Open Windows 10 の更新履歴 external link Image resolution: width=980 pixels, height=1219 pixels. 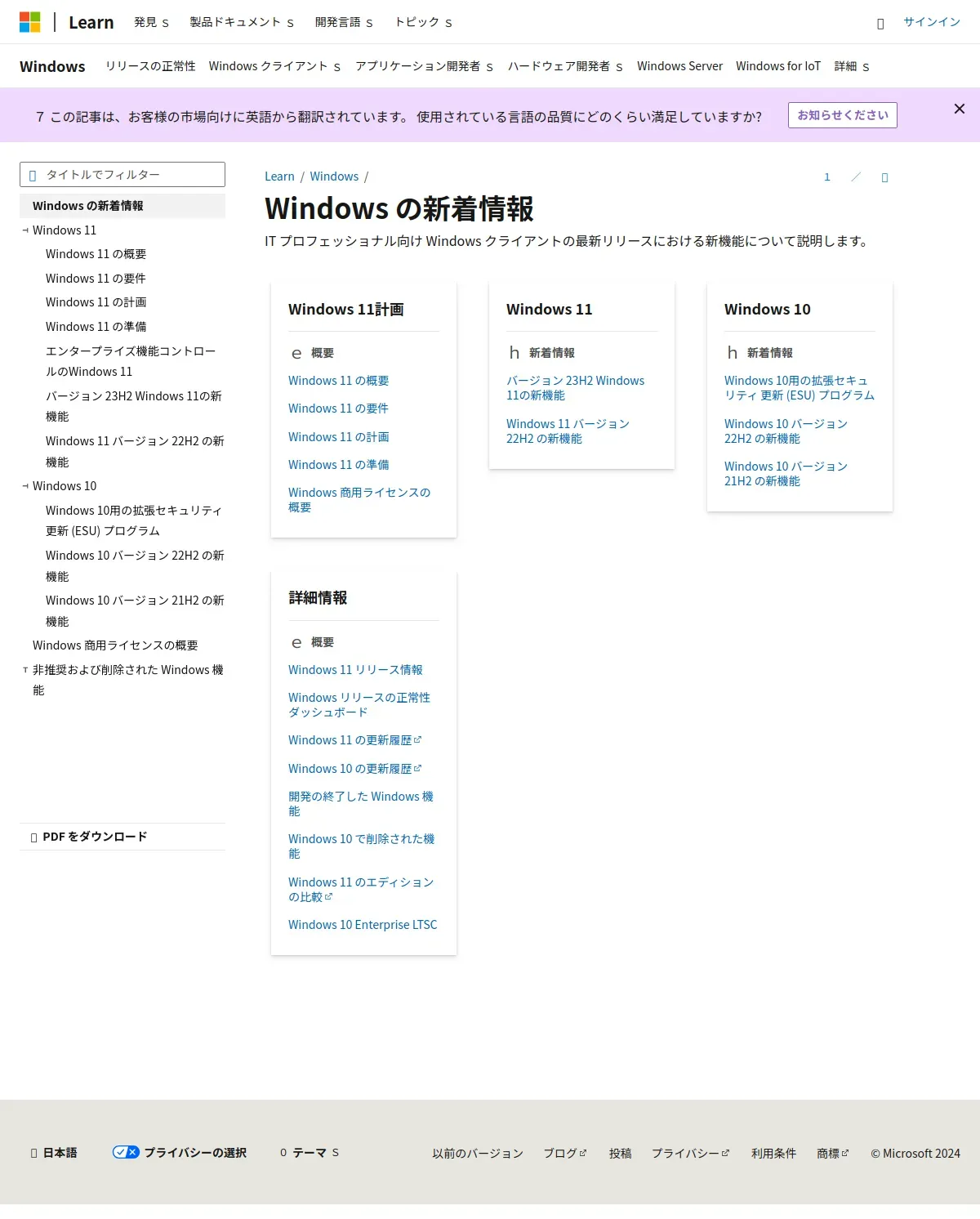pos(354,769)
